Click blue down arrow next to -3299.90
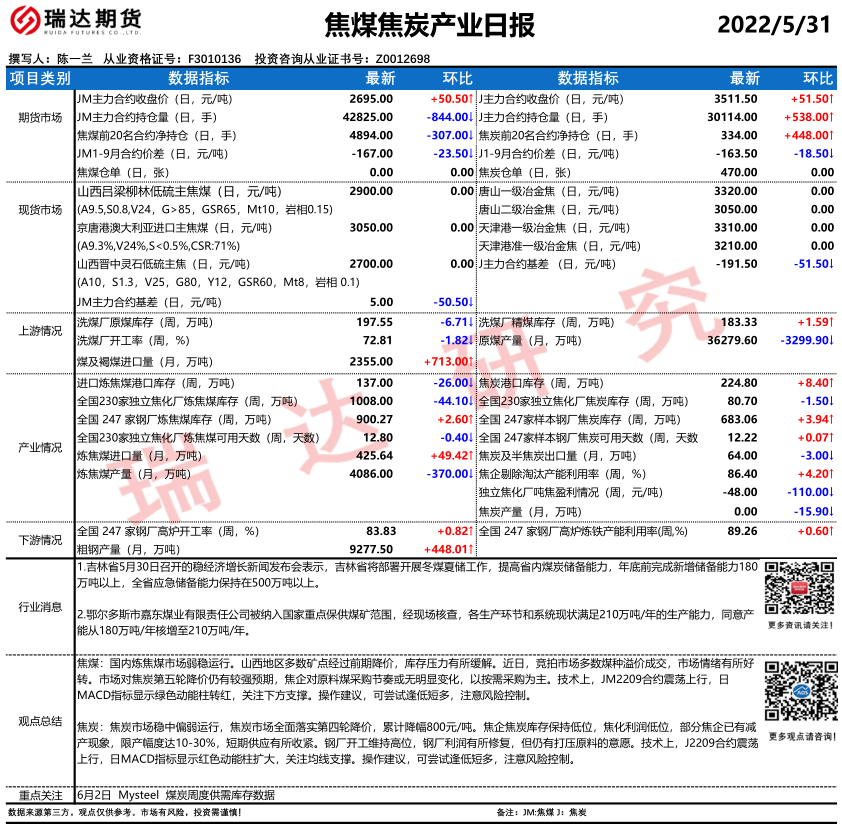This screenshot has width=842, height=828. tap(830, 341)
